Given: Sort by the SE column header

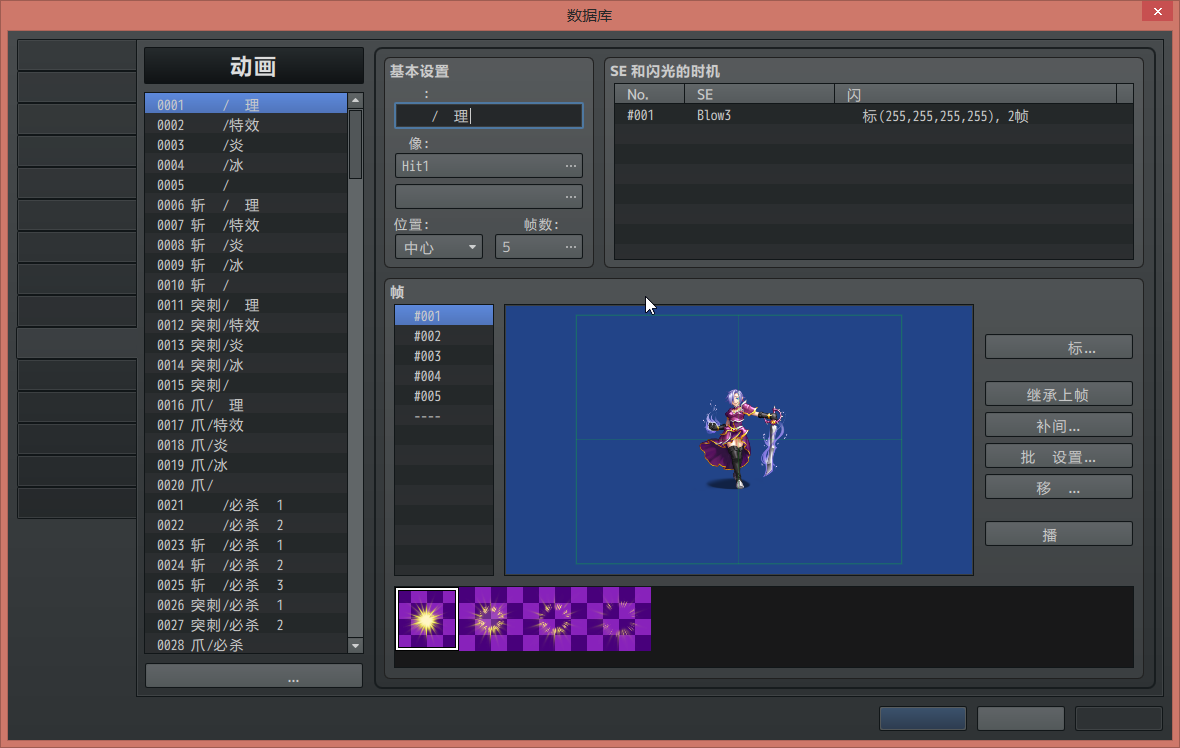Looking at the screenshot, I should tap(759, 94).
